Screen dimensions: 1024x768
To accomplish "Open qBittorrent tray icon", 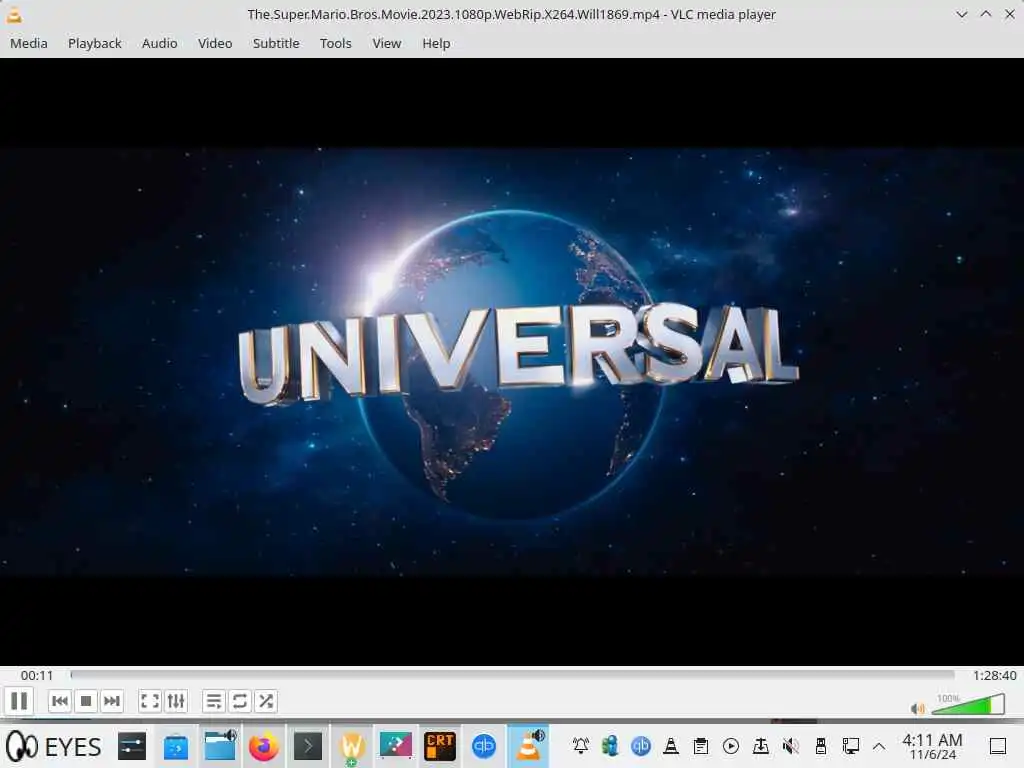I will pyautogui.click(x=641, y=746).
